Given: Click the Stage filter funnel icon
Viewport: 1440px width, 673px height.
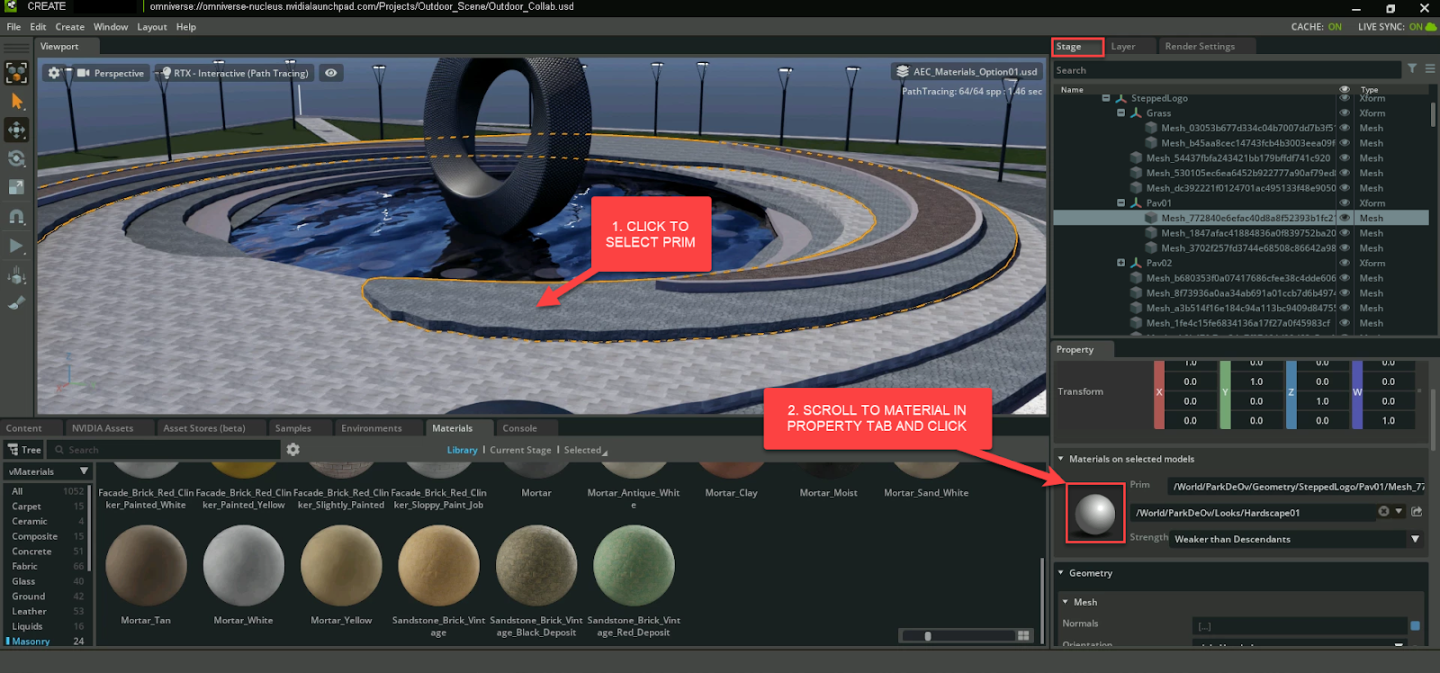Looking at the screenshot, I should (1412, 69).
